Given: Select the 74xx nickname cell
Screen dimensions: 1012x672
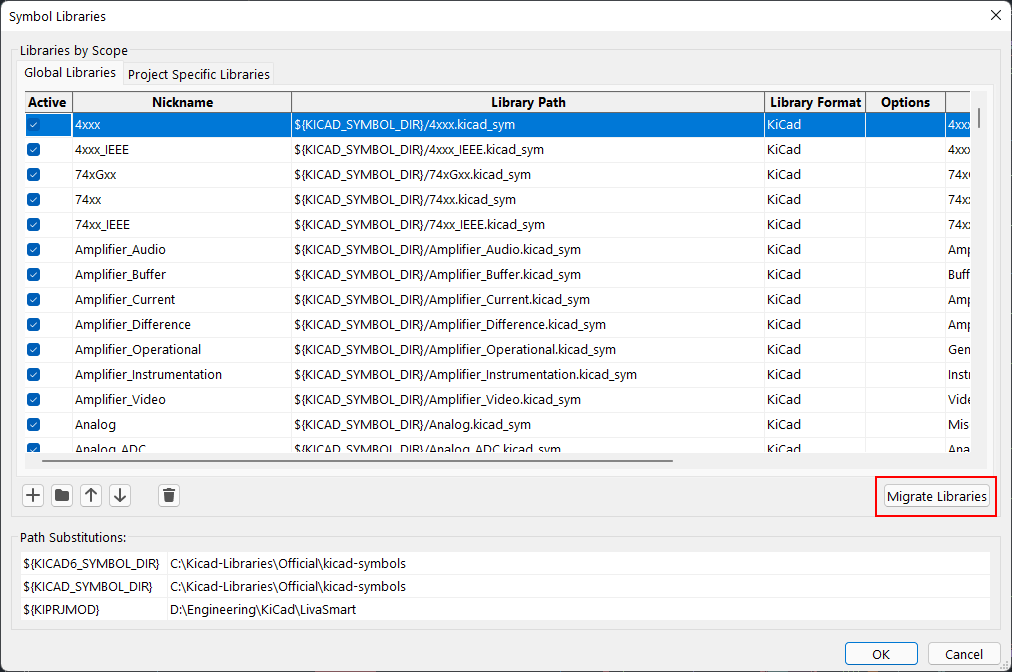Looking at the screenshot, I should pos(182,199).
